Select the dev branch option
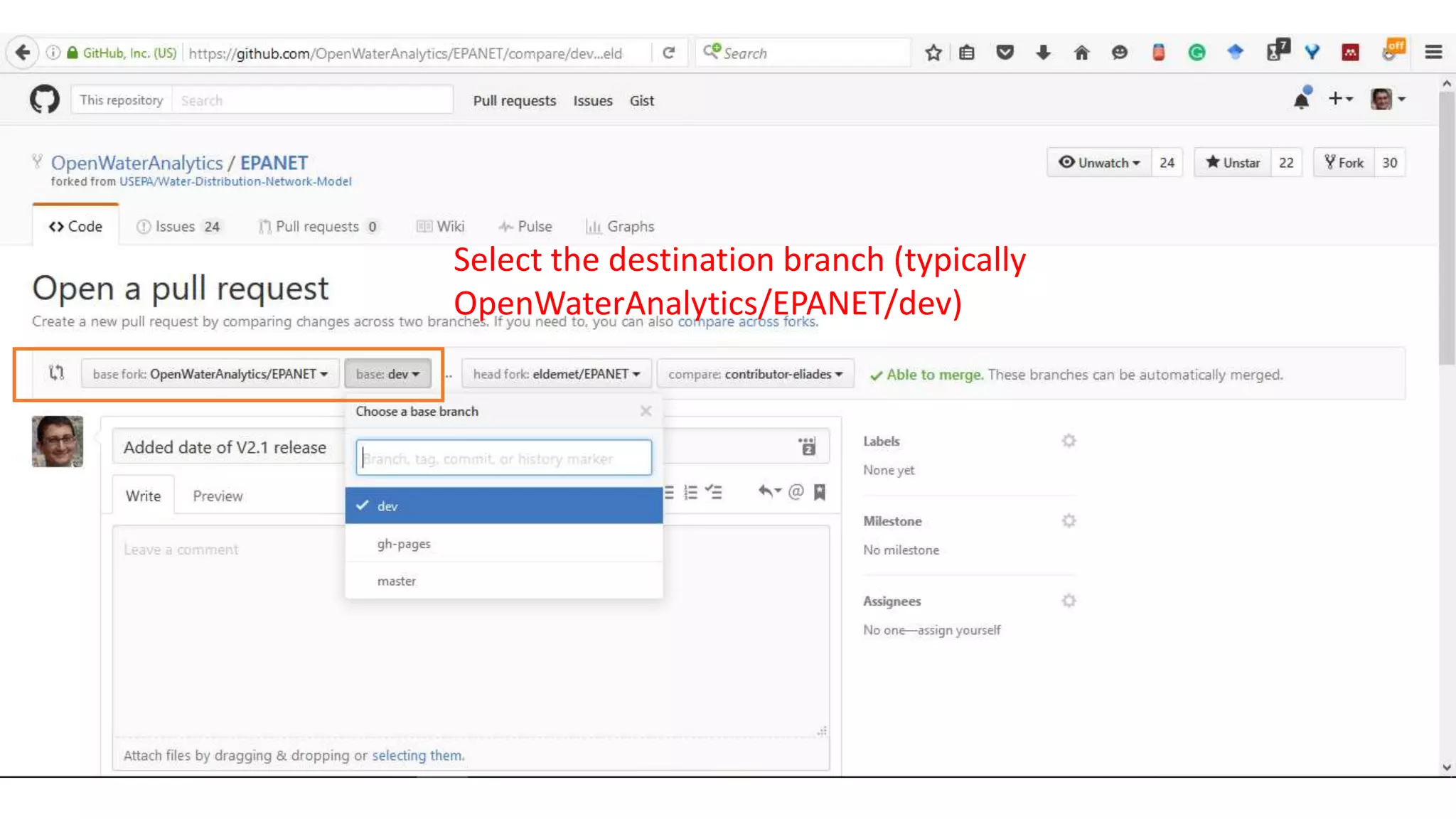 504,505
